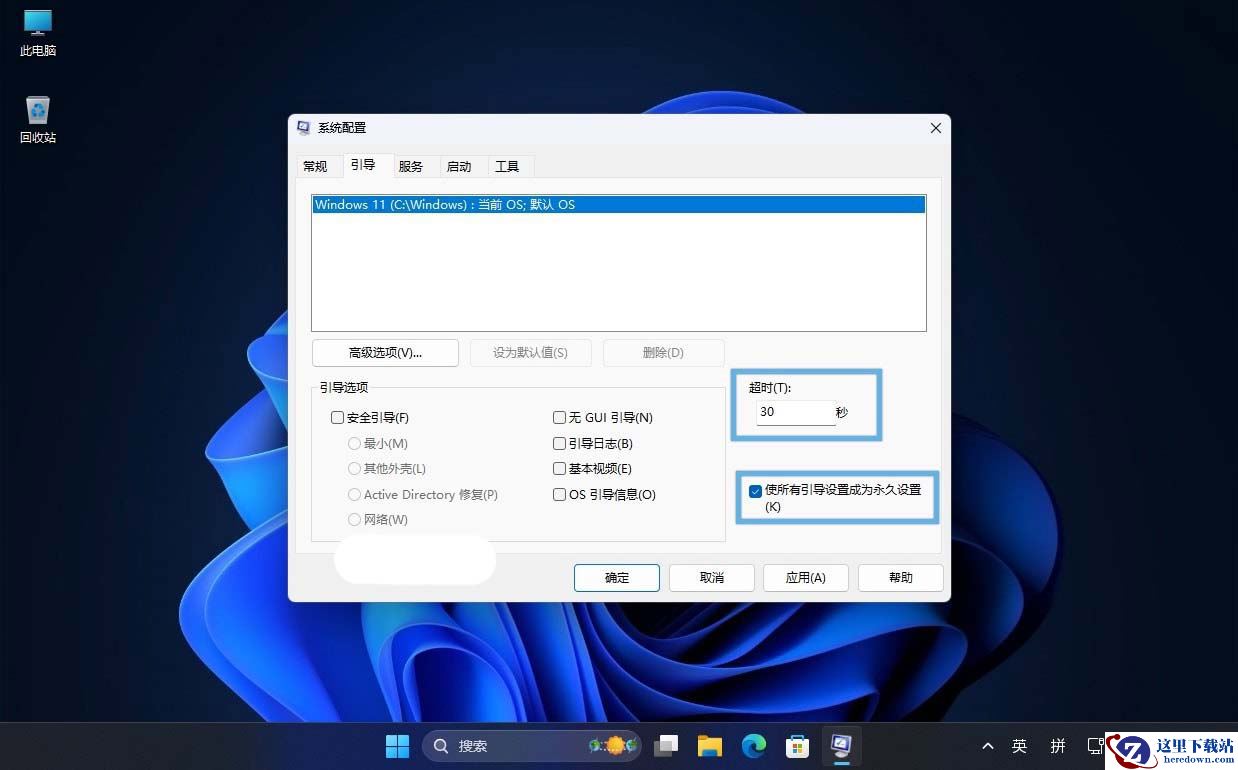The height and width of the screenshot is (770, 1238).
Task: Click the 超时(T) seconds input field
Action: click(x=796, y=412)
